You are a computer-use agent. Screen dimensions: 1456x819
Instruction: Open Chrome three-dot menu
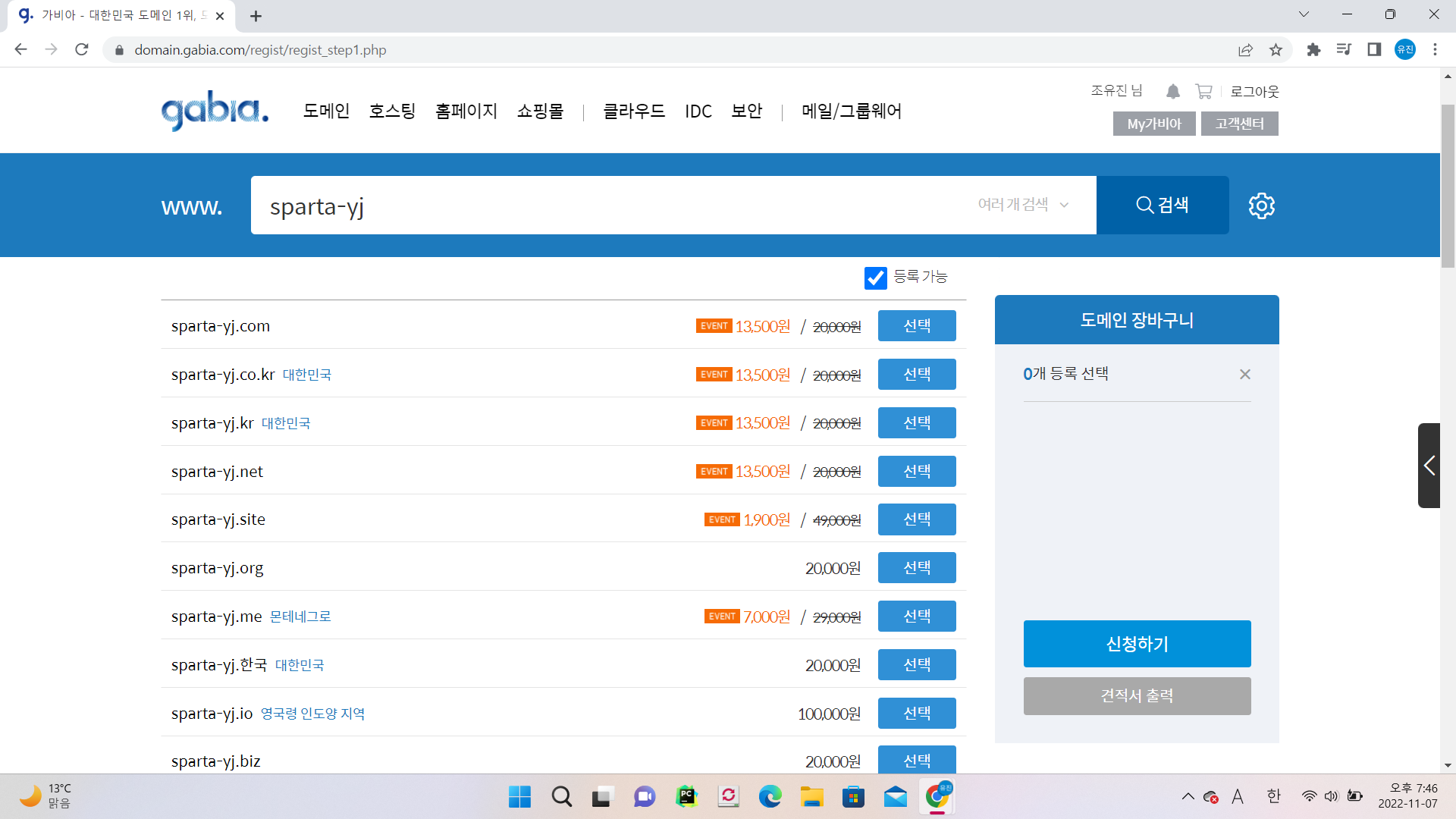click(x=1435, y=50)
